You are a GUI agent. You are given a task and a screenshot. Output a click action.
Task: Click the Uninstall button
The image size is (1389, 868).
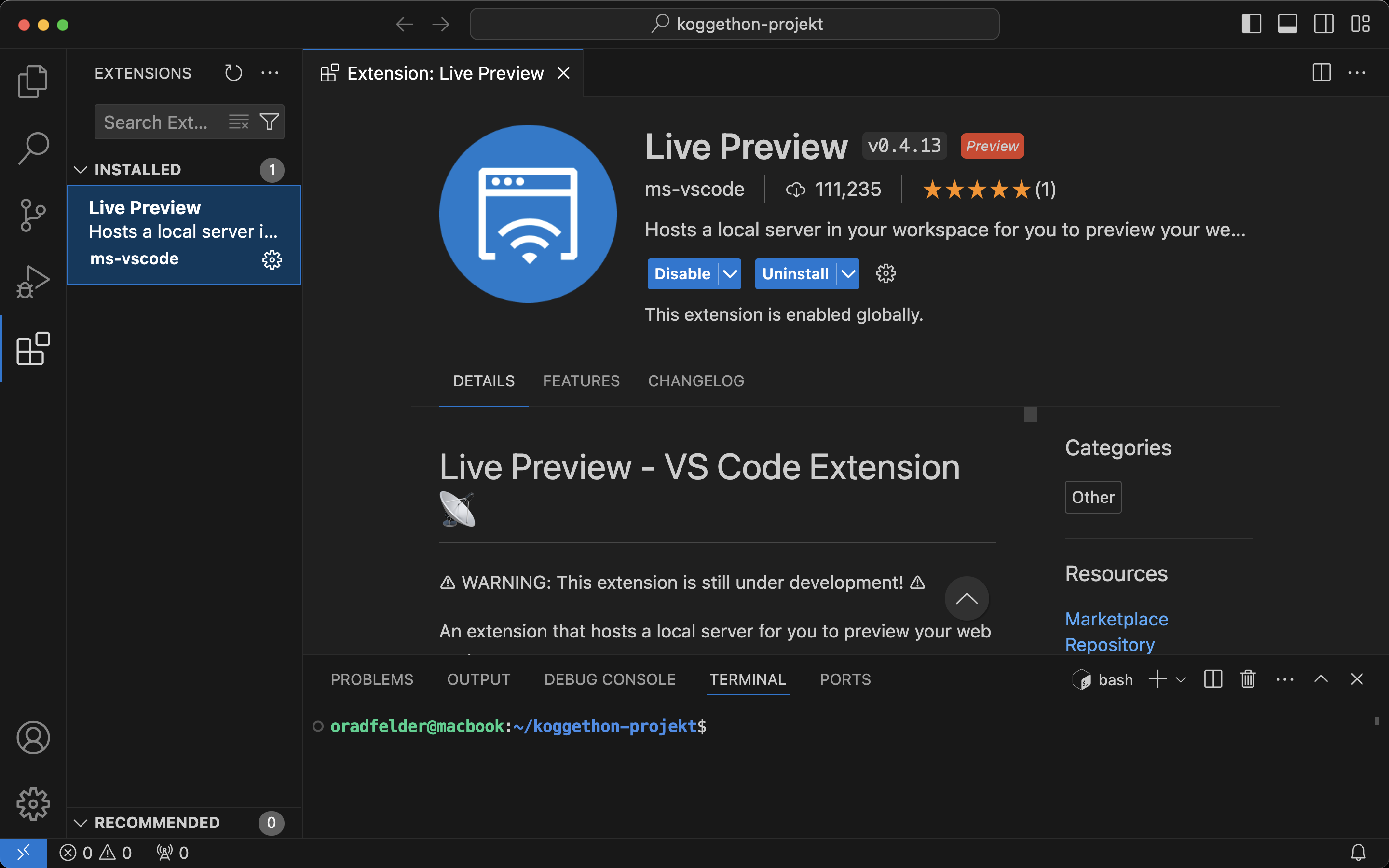795,274
